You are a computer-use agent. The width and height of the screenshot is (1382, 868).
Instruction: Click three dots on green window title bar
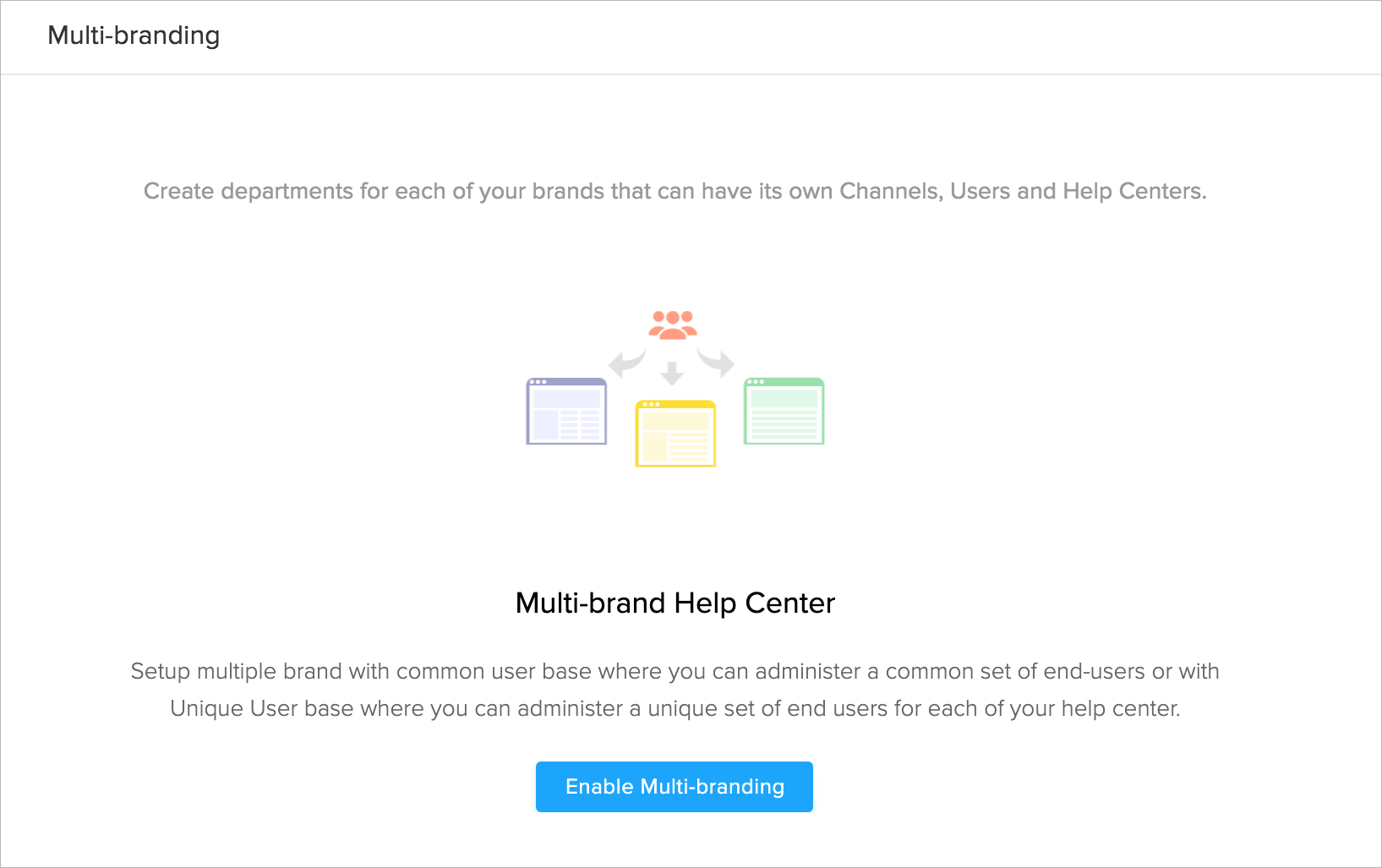pos(756,382)
